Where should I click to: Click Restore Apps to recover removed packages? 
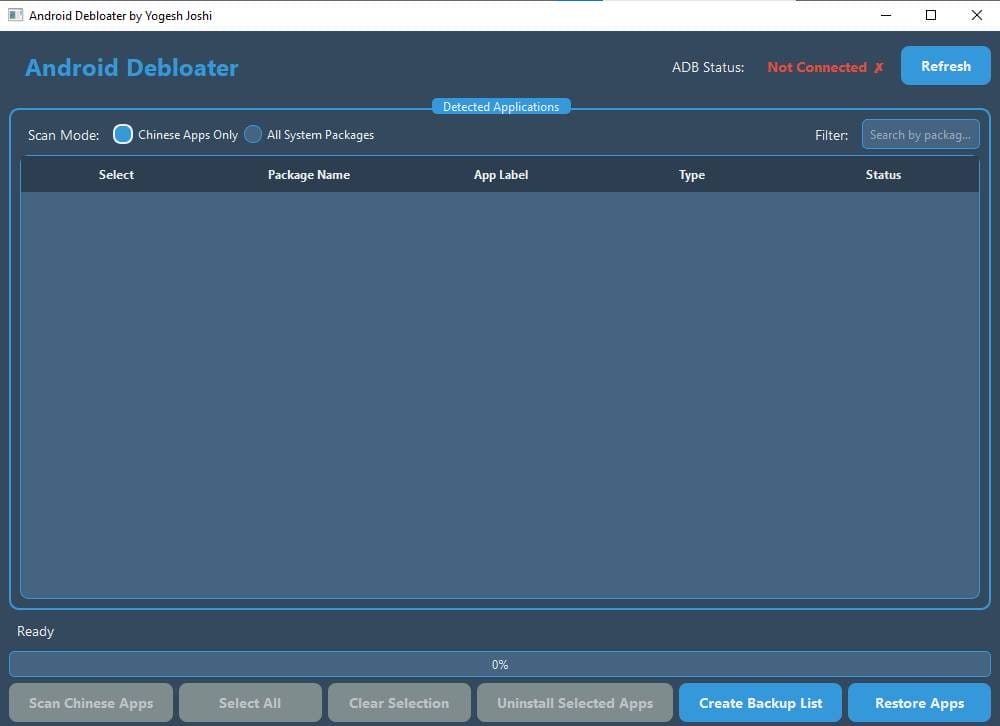(918, 702)
